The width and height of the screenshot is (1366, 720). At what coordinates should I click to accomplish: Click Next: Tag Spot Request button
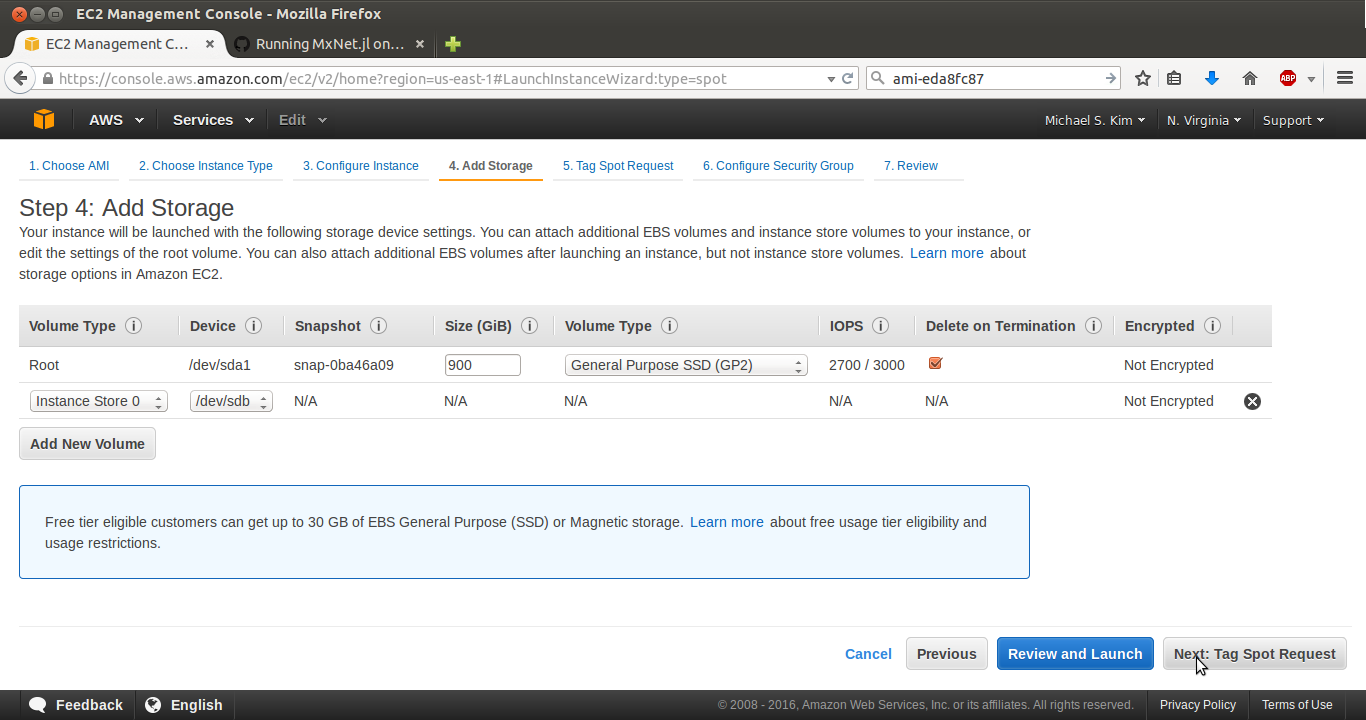point(1255,654)
